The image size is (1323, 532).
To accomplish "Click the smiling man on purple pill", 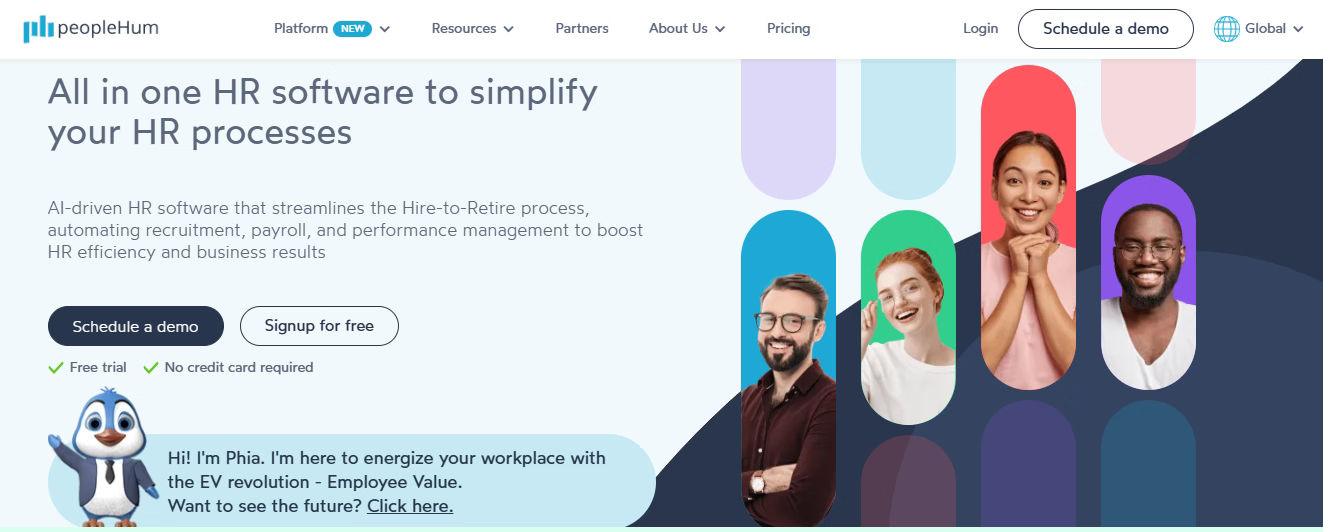I will coord(1148,282).
